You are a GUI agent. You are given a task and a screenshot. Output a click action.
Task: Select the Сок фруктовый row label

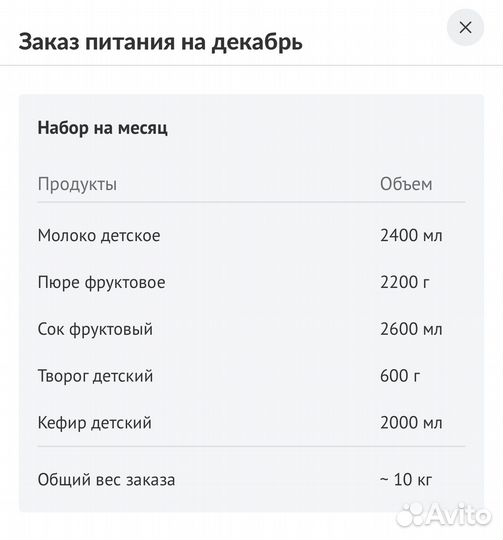click(x=95, y=330)
